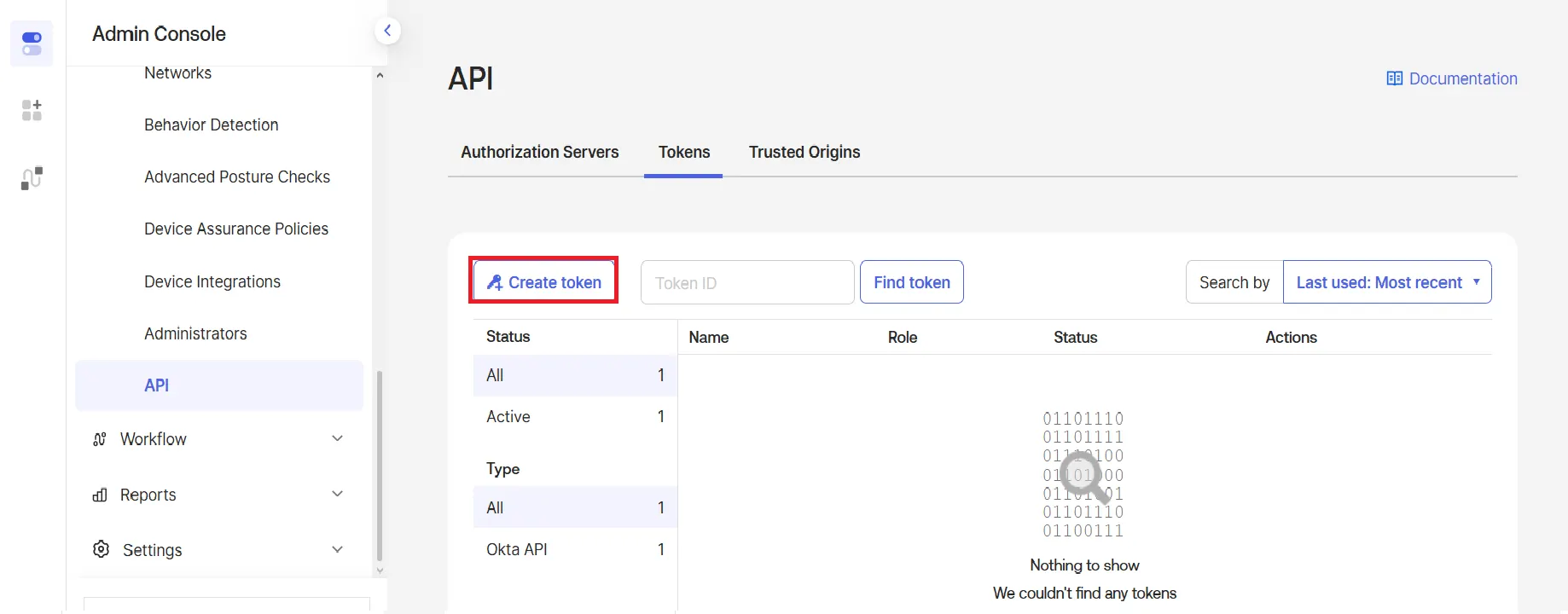
Task: Click the Settings sidebar label
Action: (x=153, y=550)
